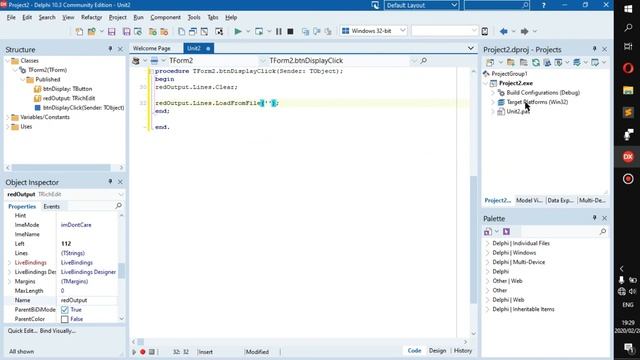The image size is (640, 360).
Task: Click the Pause program toolbar icon
Action: click(279, 31)
